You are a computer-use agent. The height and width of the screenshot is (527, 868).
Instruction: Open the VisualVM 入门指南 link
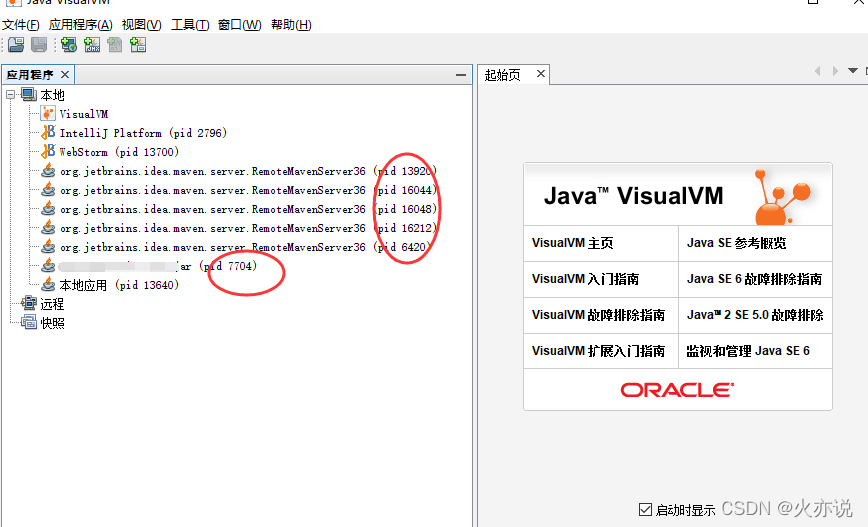[585, 279]
